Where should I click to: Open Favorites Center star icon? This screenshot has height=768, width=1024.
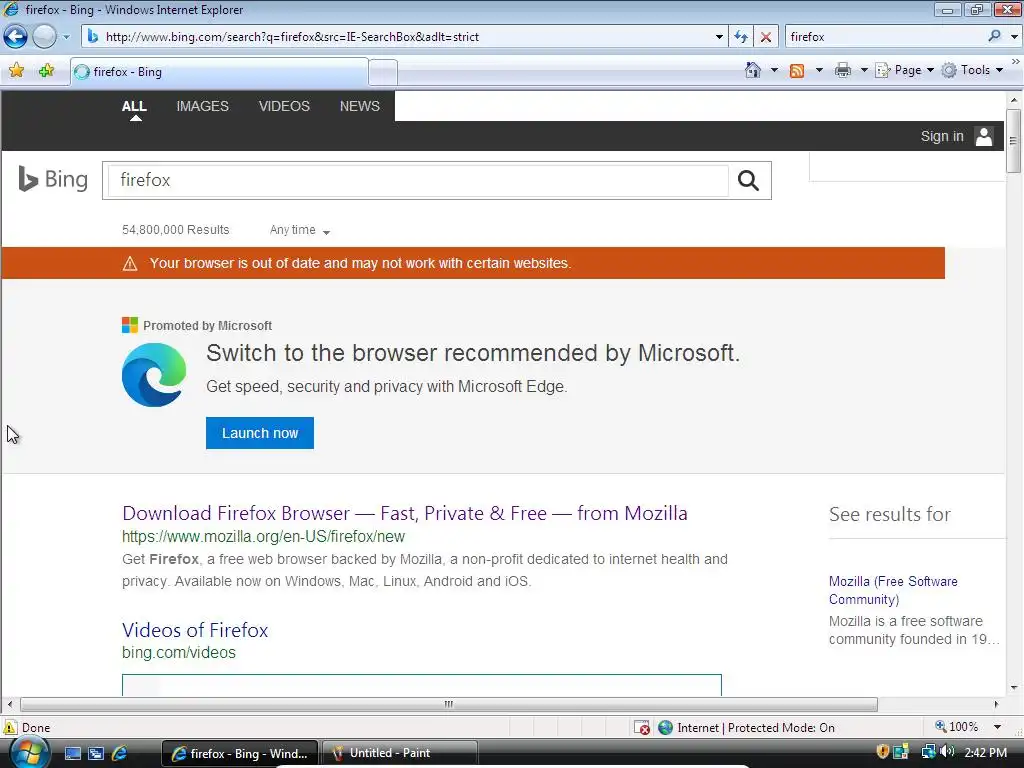[x=16, y=71]
